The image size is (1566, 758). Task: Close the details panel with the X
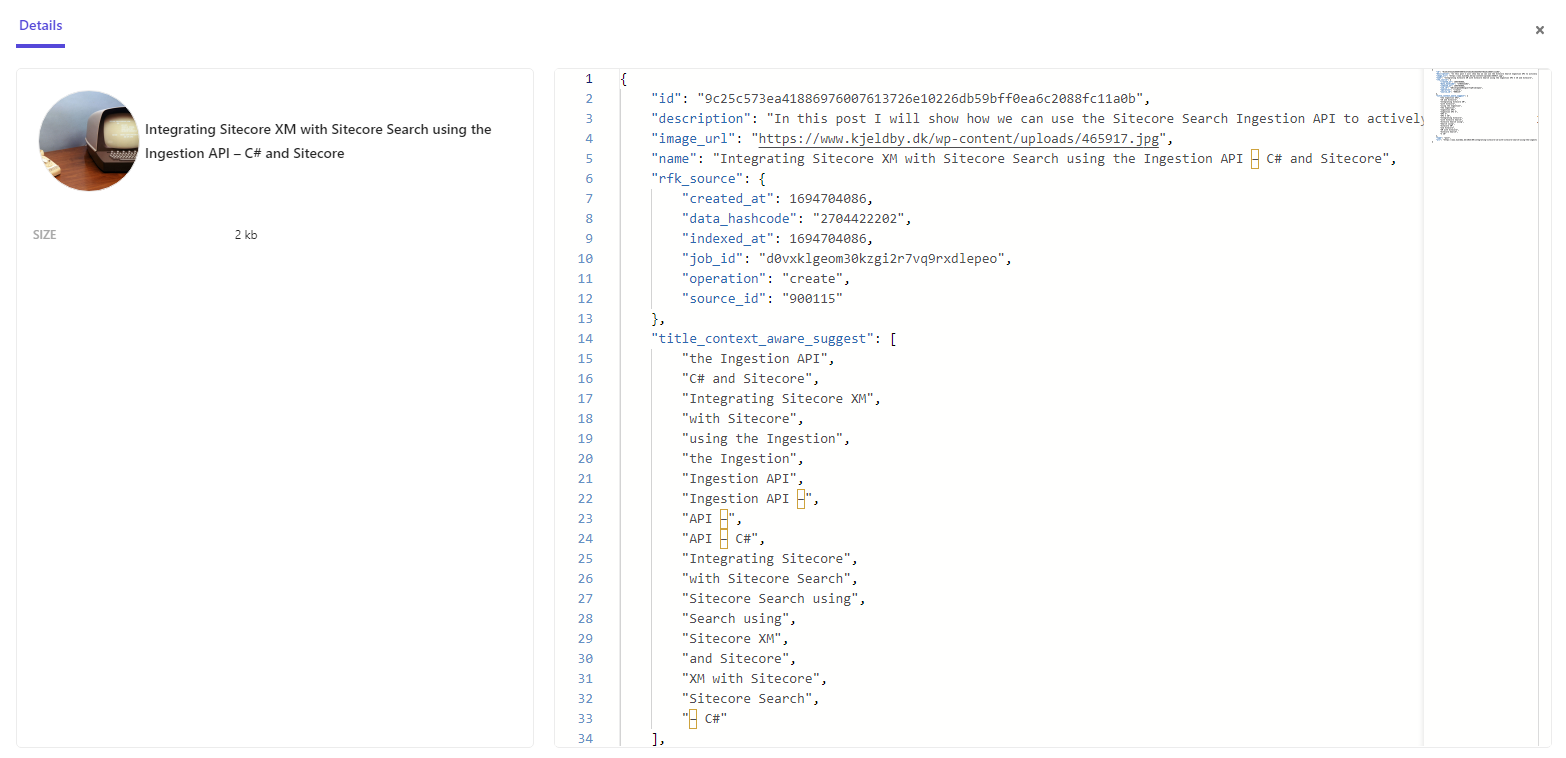[x=1540, y=30]
